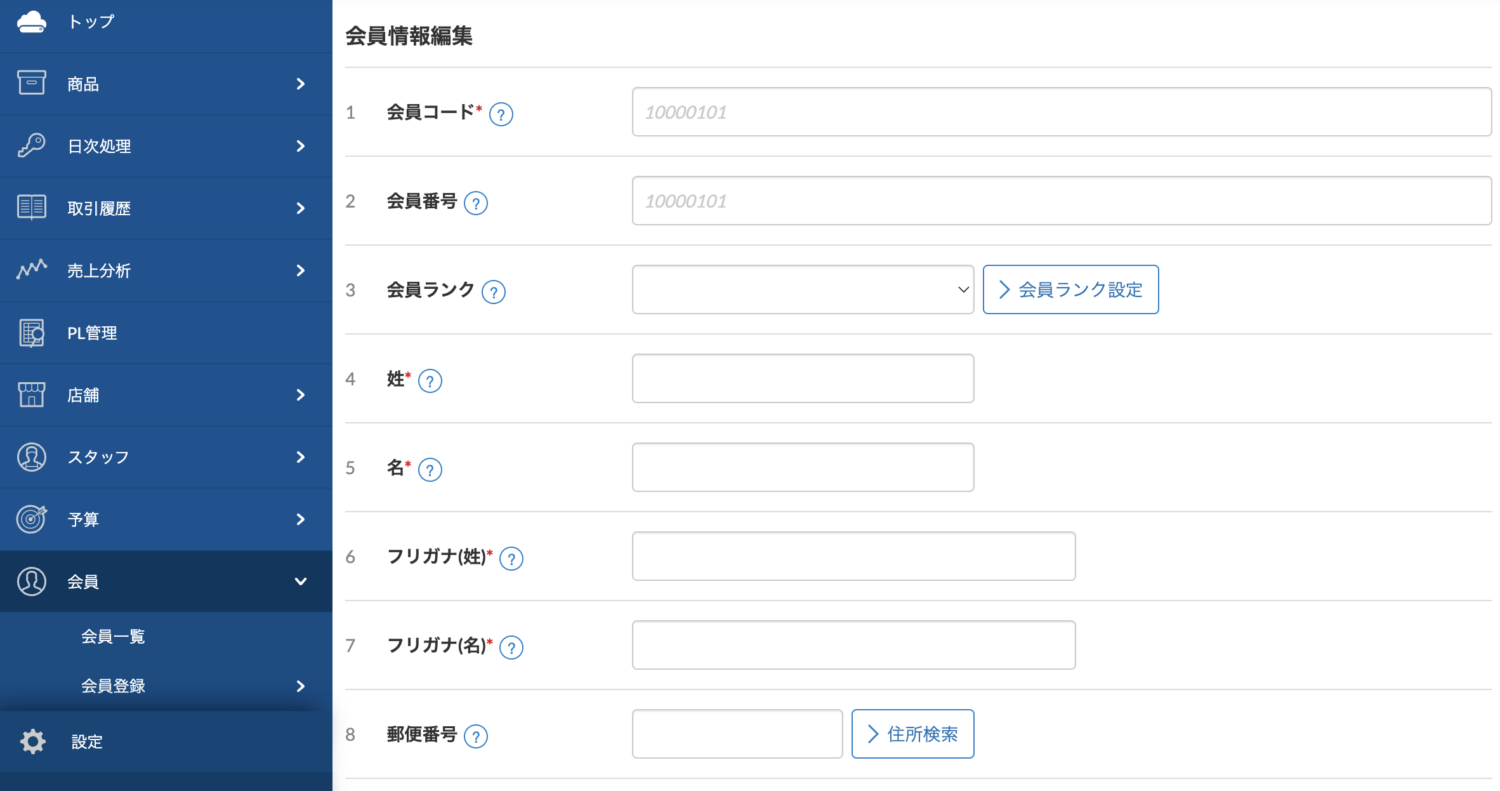Collapse the 会員 sidebar section
Viewport: 1500px width, 791px height.
click(299, 581)
